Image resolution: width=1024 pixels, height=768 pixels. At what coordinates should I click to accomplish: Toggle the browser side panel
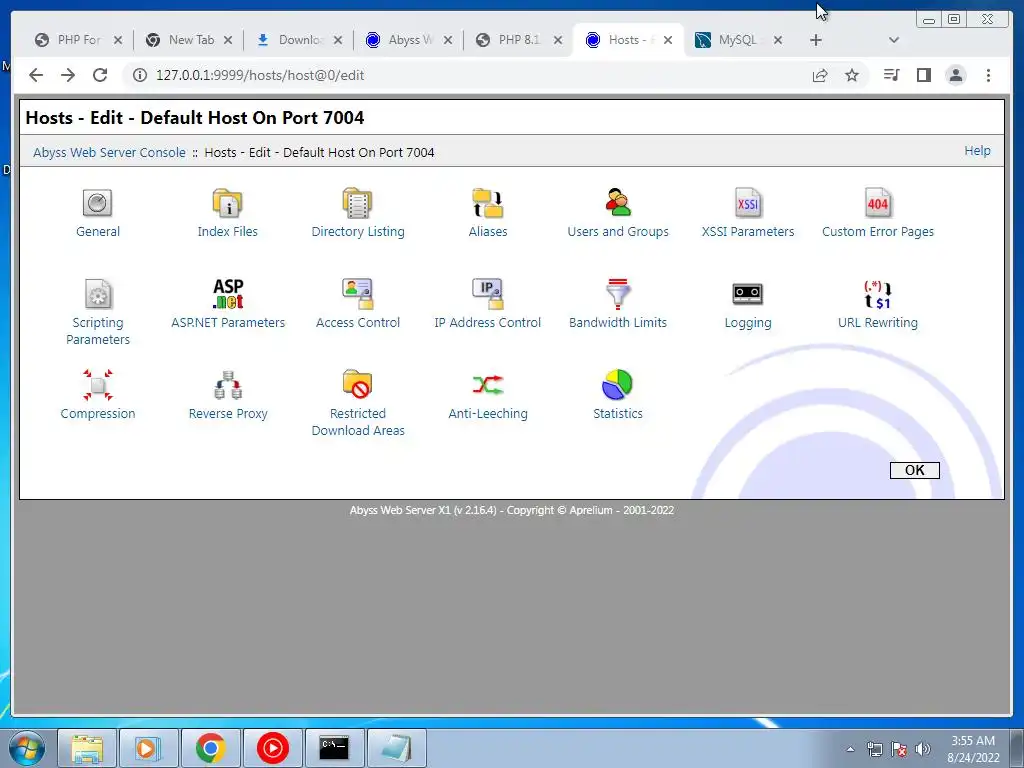[x=923, y=75]
